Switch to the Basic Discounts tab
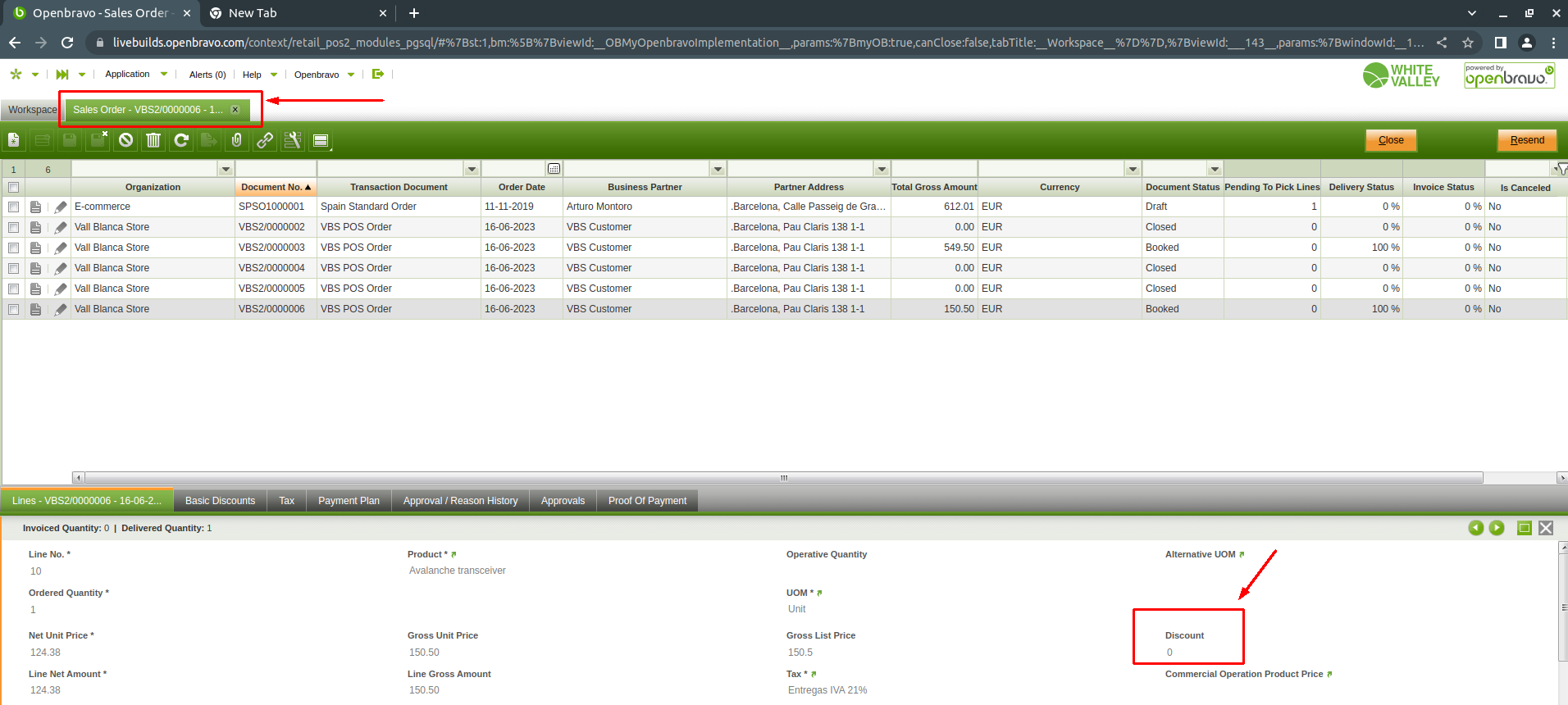 220,501
